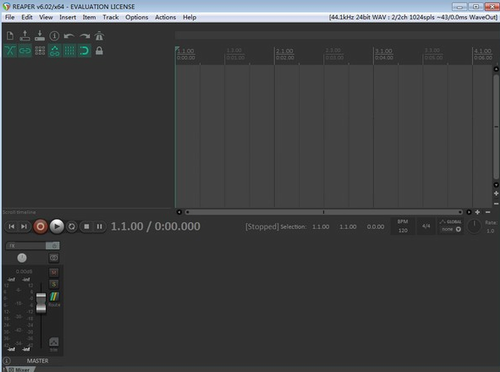Open the master track FX button
Viewport: 500px width, 372px height.
[26, 246]
